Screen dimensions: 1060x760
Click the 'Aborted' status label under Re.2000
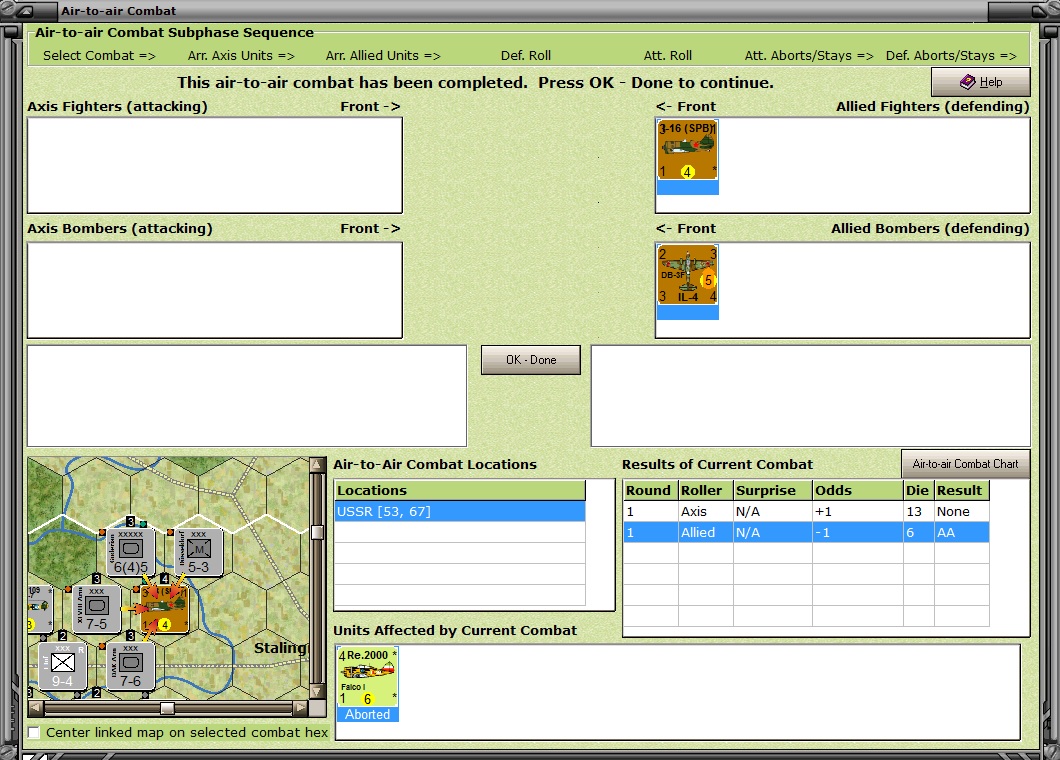[368, 715]
